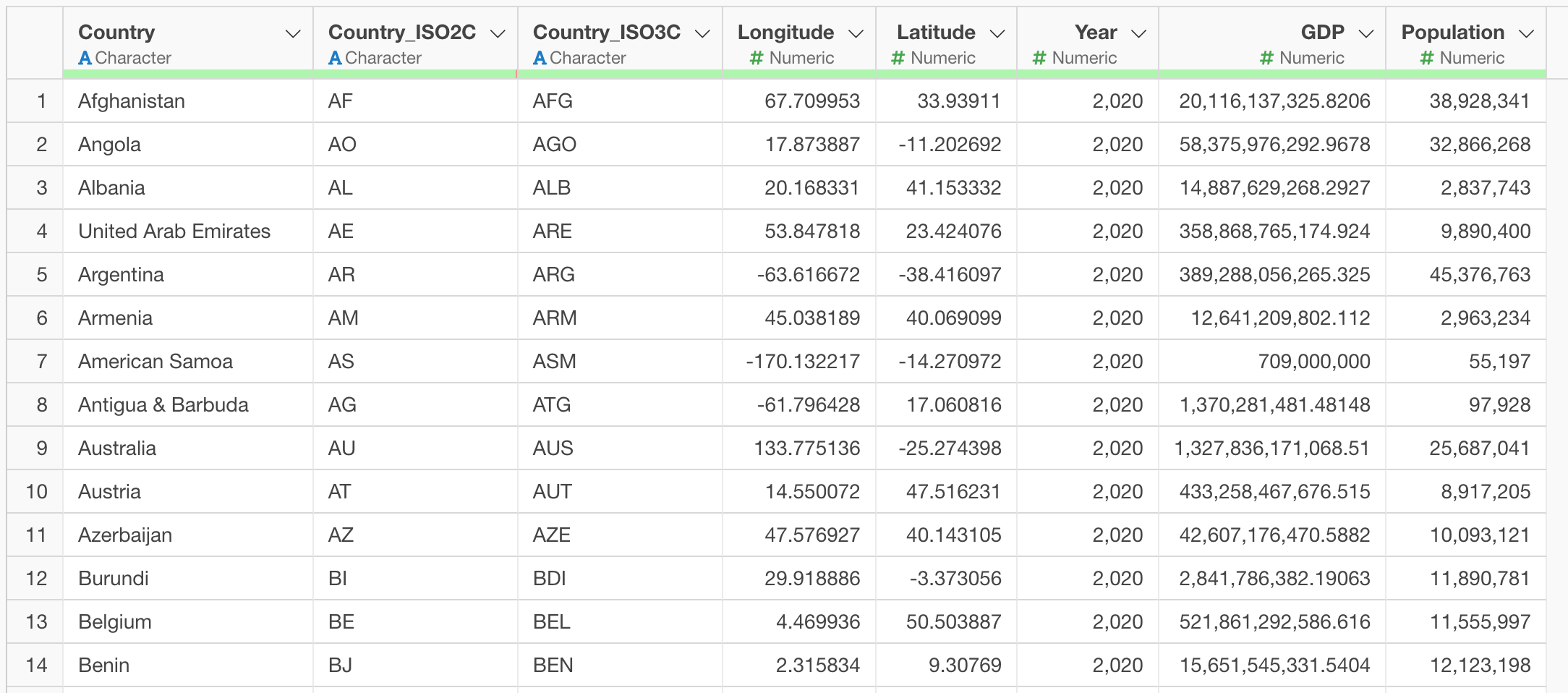The image size is (1568, 693).
Task: Open the Year column dropdown chevron
Action: tap(1139, 34)
